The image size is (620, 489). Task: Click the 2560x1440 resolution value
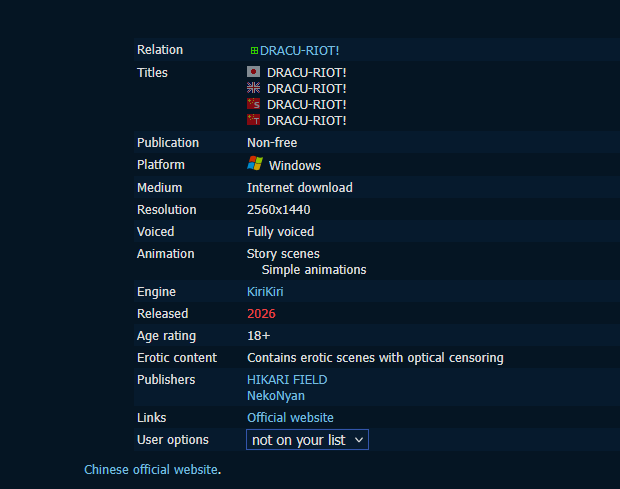[x=279, y=210]
